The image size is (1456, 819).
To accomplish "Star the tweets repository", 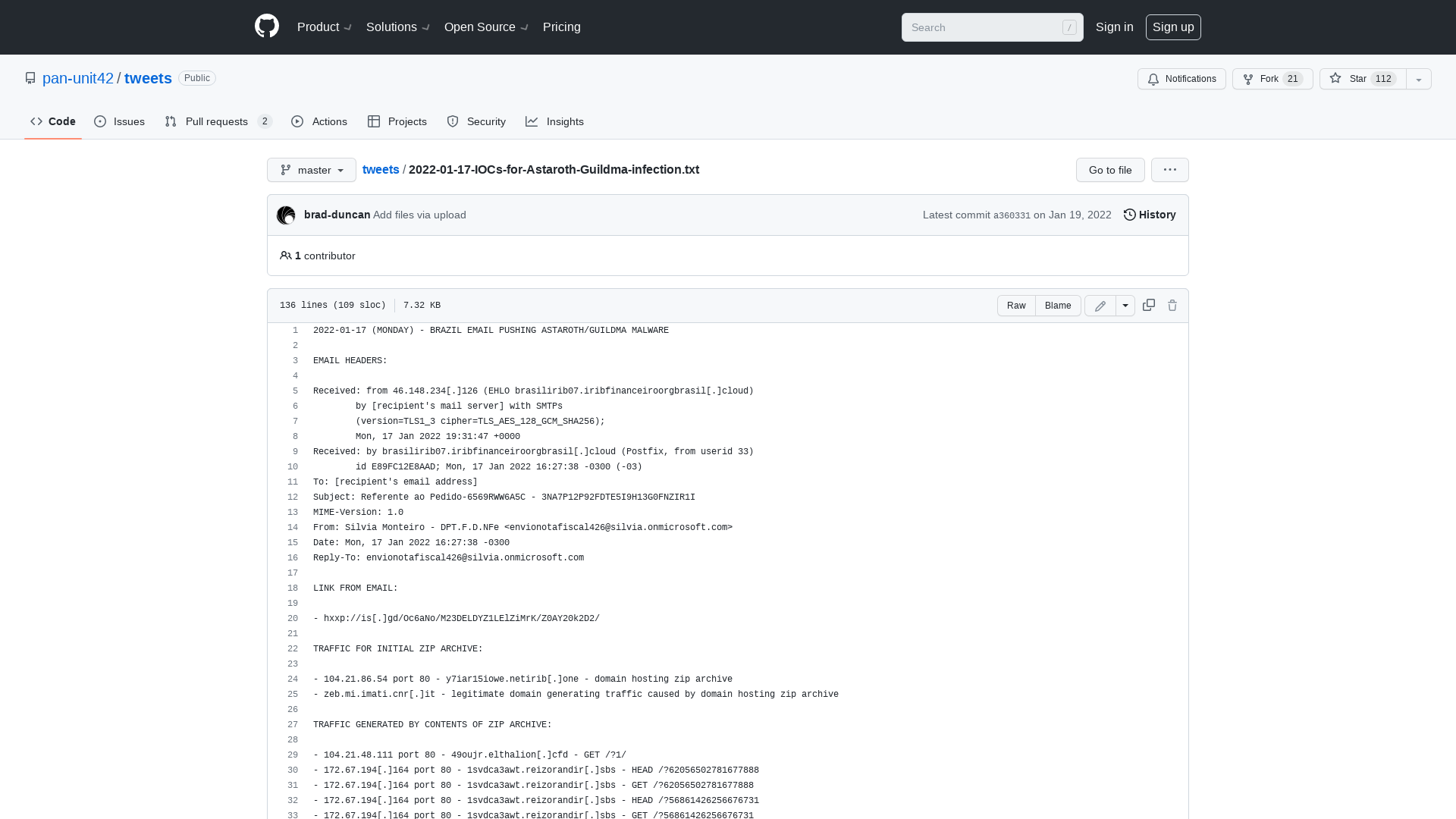I will click(x=1363, y=79).
